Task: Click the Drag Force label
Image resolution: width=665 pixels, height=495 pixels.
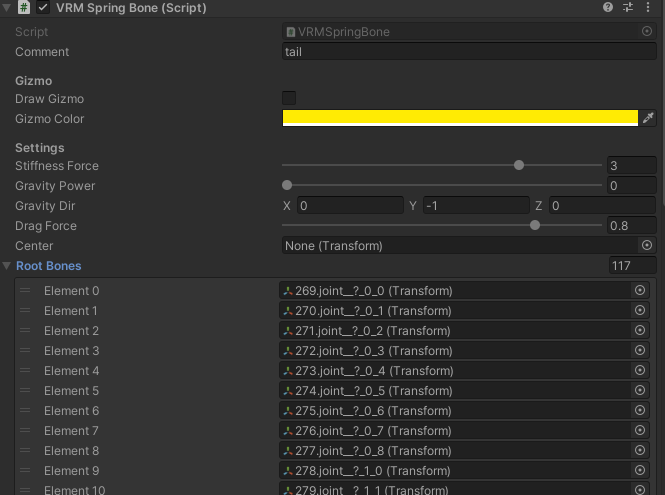Action: coord(46,226)
